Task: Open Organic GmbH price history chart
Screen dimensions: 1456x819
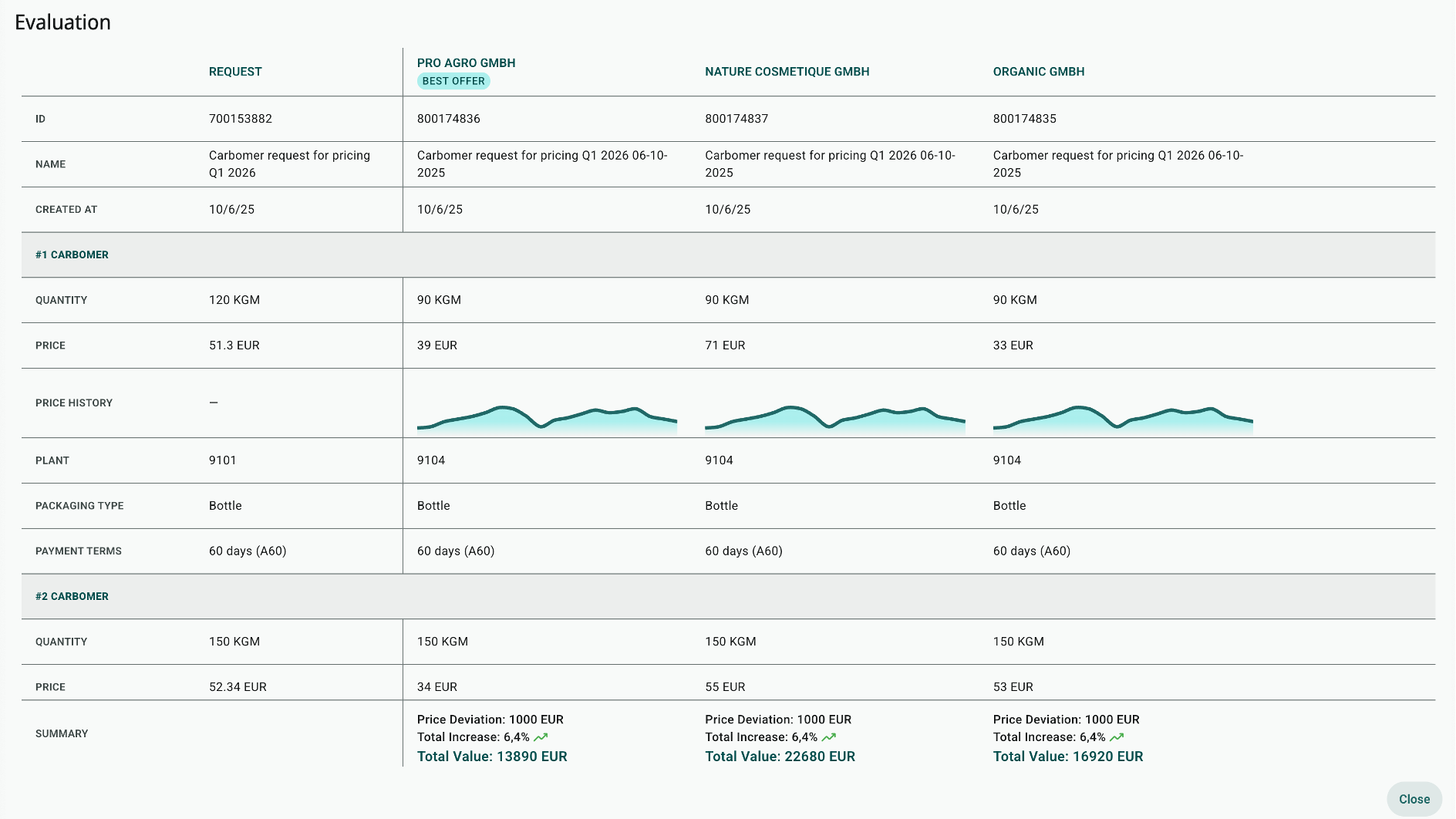Action: (x=1123, y=419)
